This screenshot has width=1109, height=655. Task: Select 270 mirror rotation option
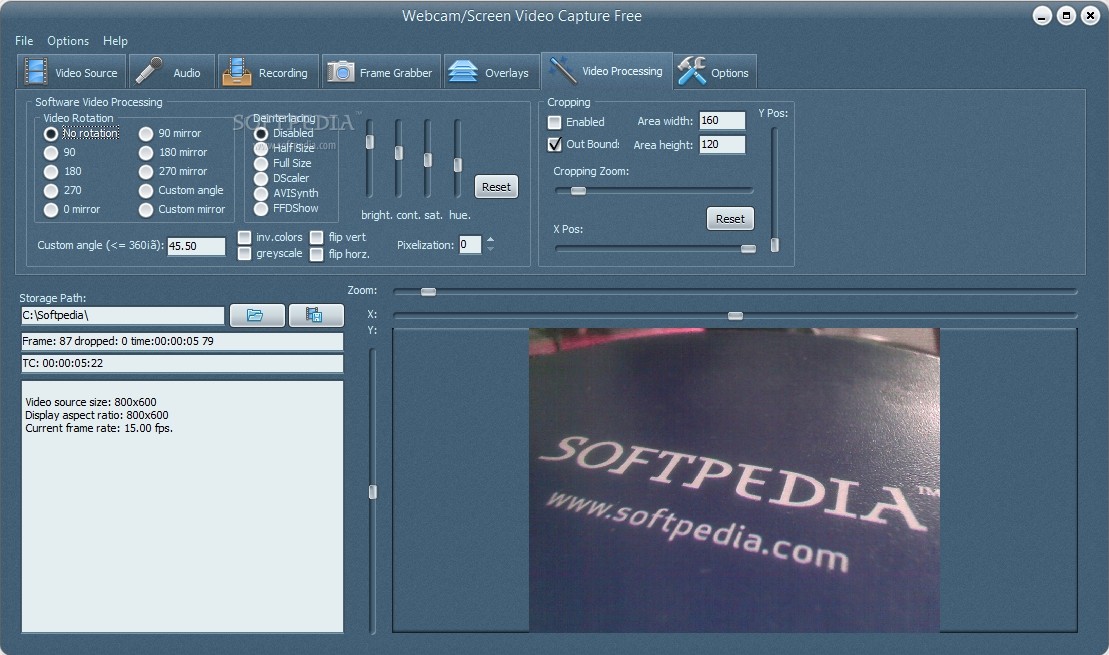click(x=146, y=171)
